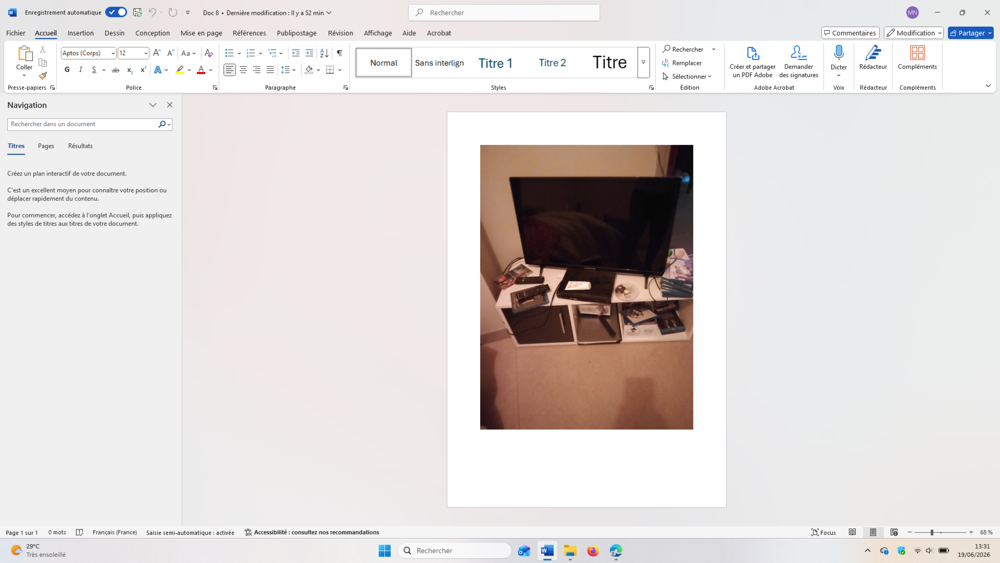The height and width of the screenshot is (563, 1000).
Task: Select the Pages tab in Navigation pane
Action: tap(46, 146)
